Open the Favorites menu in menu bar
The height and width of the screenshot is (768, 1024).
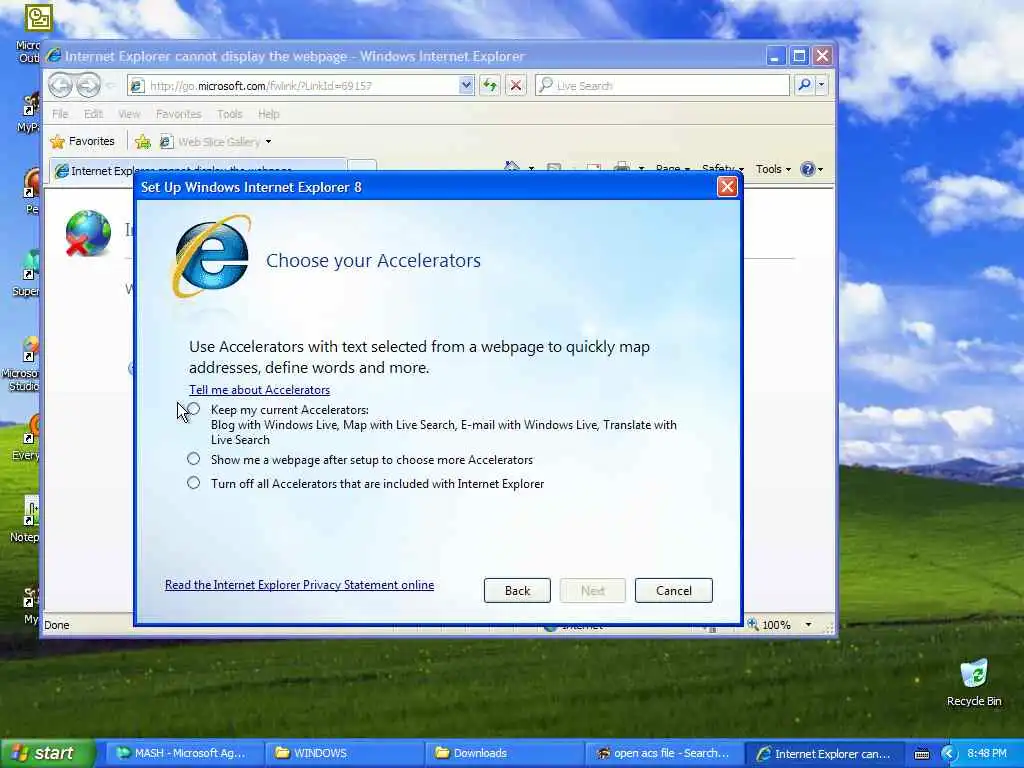(178, 114)
